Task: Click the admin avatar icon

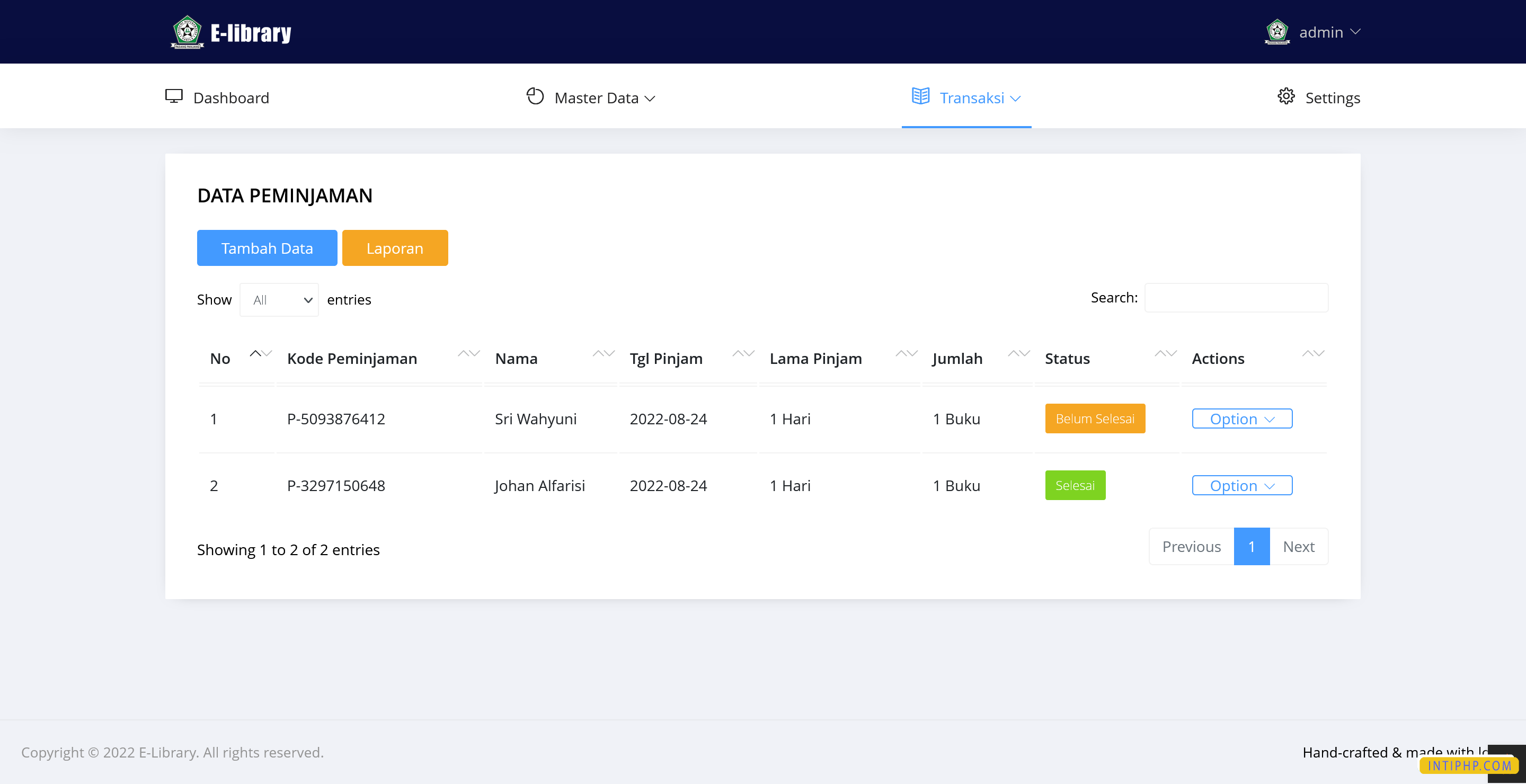Action: tap(1276, 32)
